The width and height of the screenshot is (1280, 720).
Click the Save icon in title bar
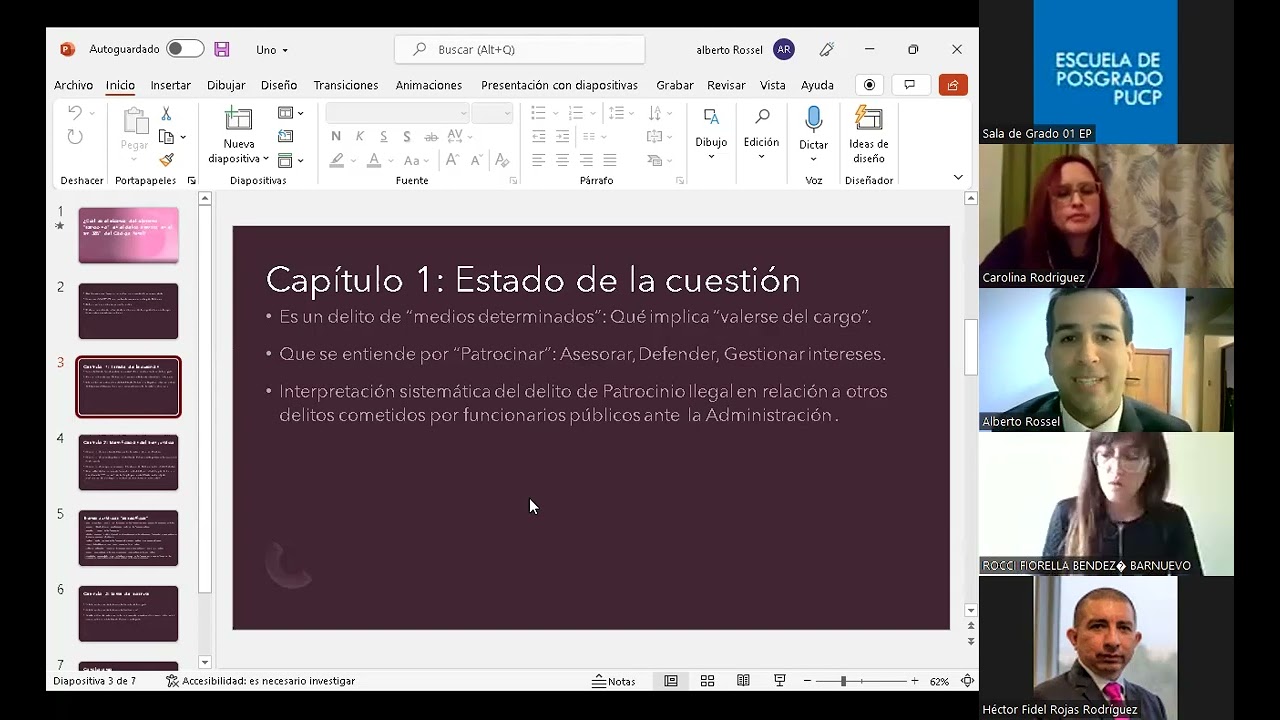coord(222,49)
